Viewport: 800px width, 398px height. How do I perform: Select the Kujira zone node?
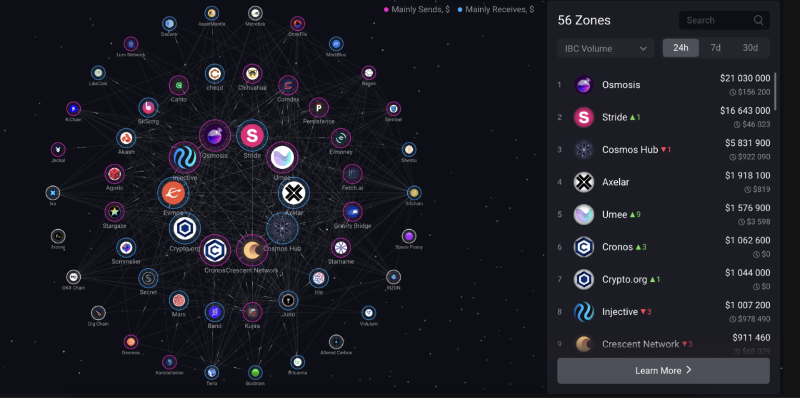(252, 312)
